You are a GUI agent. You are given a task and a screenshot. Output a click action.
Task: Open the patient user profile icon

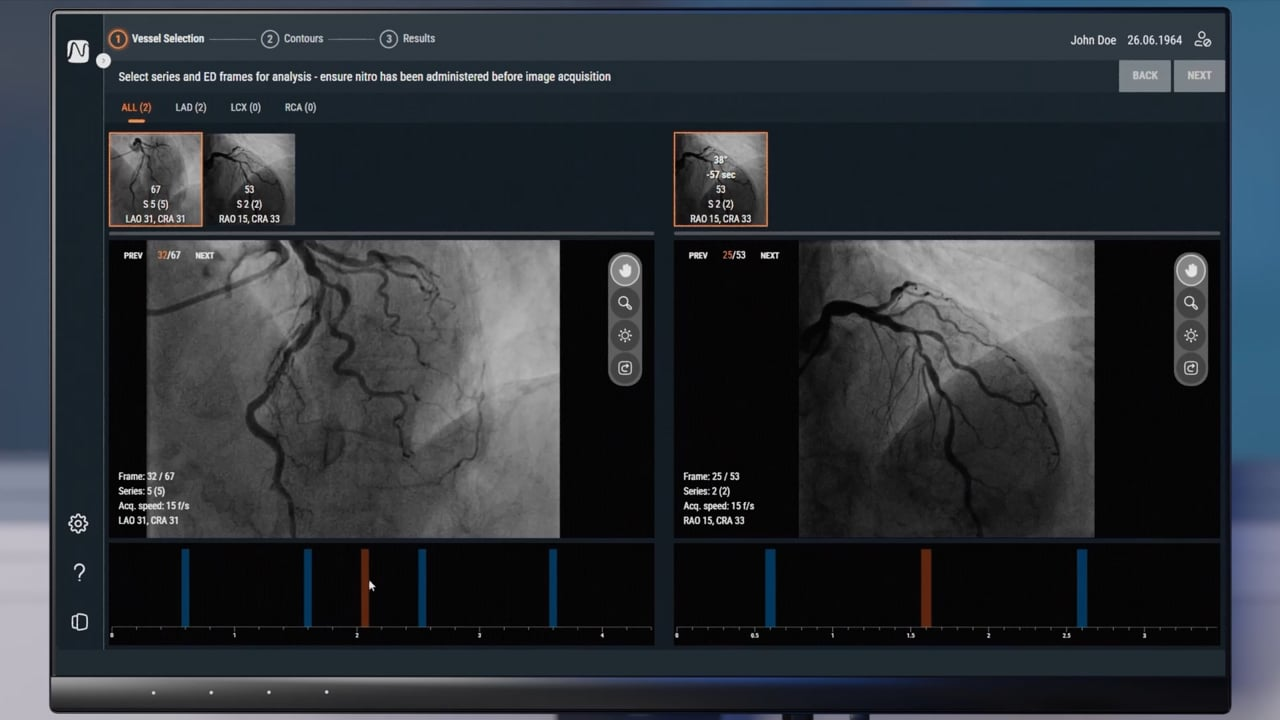point(1203,40)
